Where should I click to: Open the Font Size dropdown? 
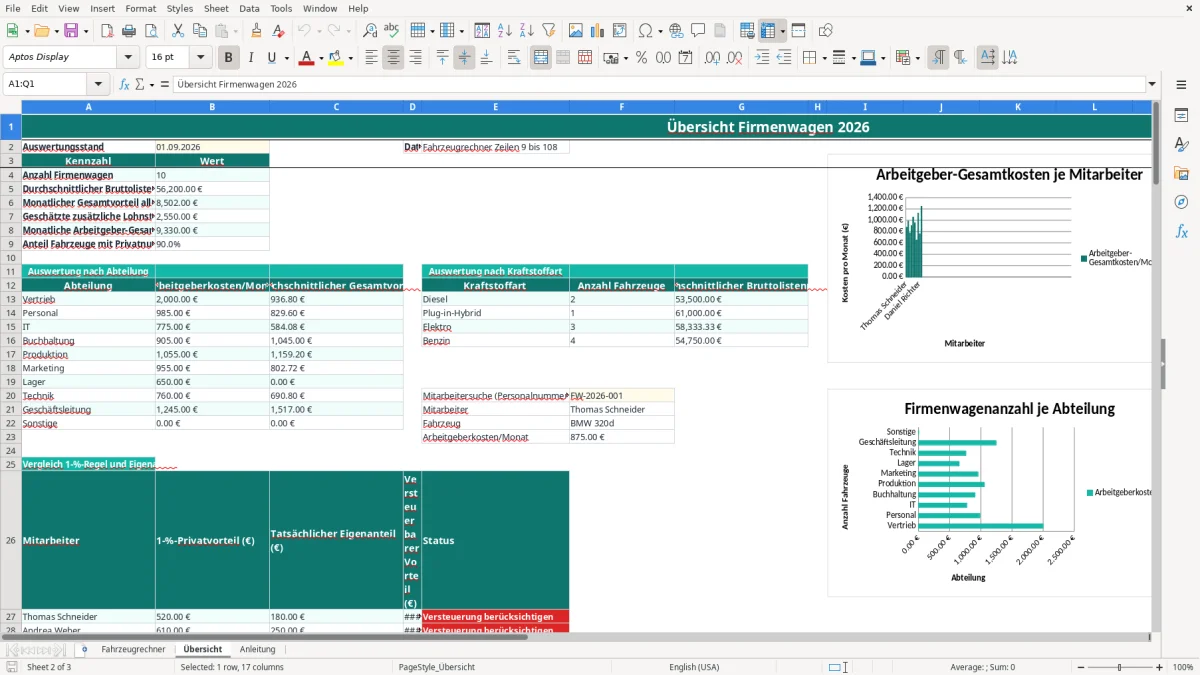click(x=201, y=58)
